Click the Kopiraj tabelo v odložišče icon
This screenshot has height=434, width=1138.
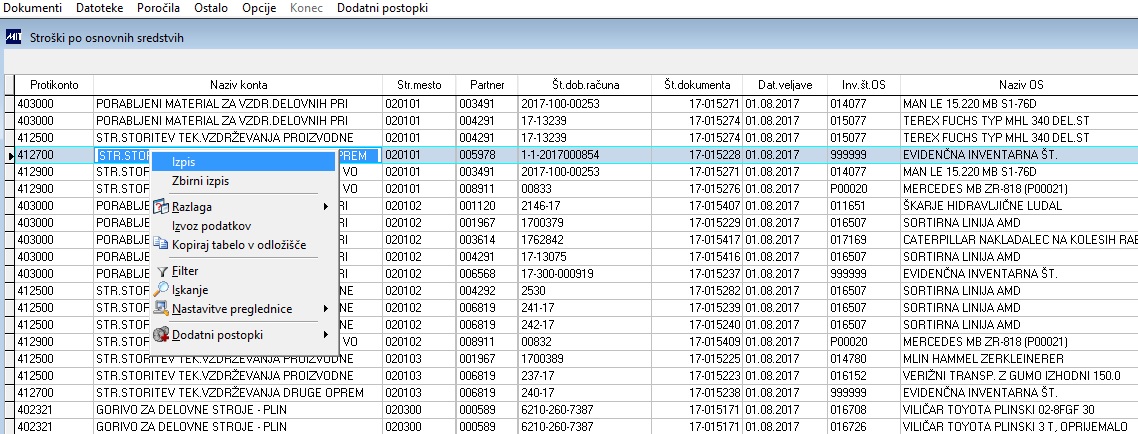tap(161, 245)
